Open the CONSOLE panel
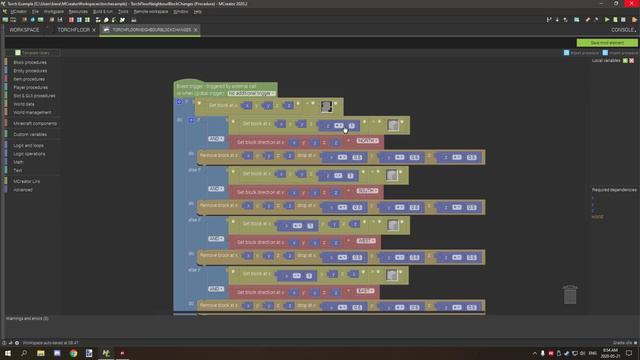This screenshot has width=640, height=360. [x=623, y=30]
